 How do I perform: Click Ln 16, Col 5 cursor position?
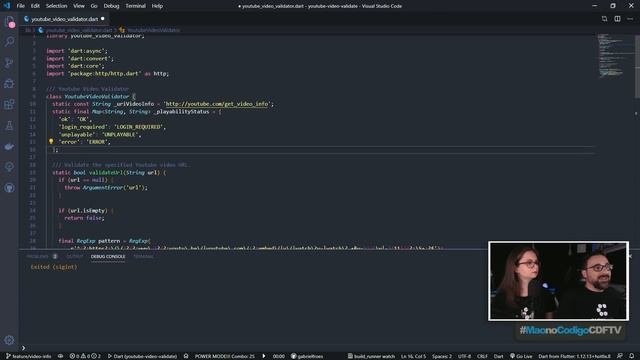tap(413, 356)
